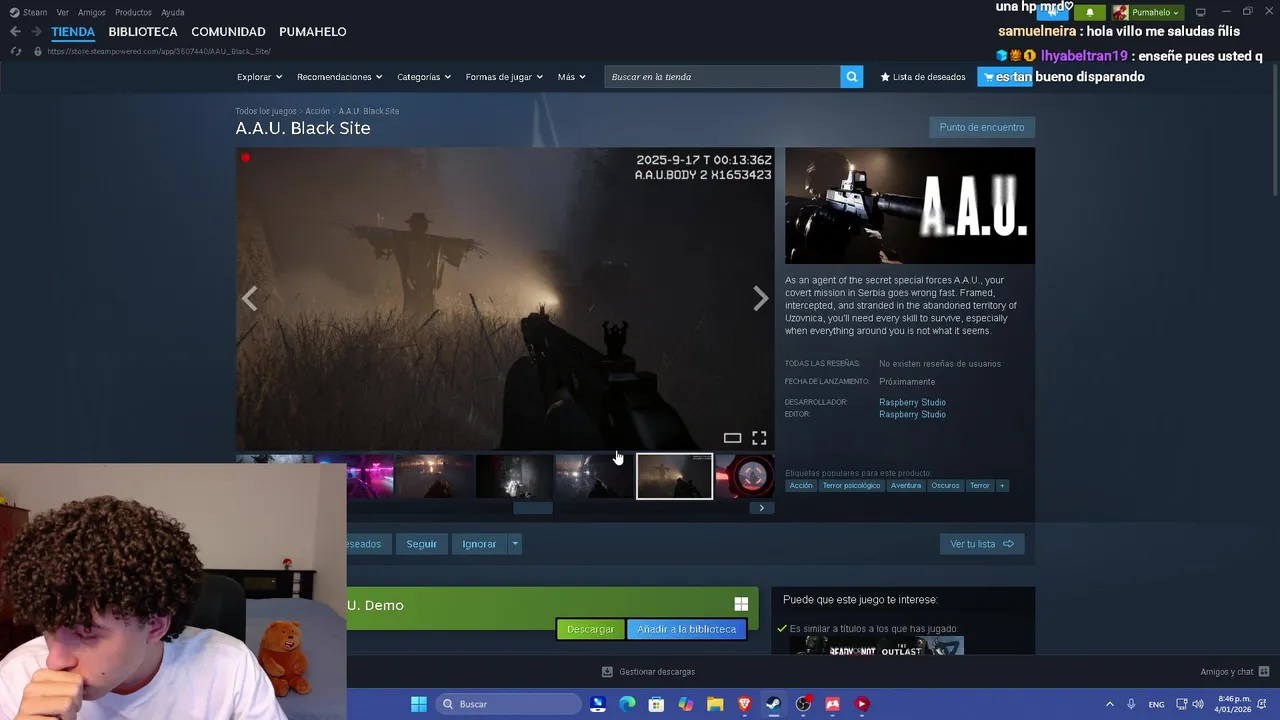This screenshot has width=1280, height=720.
Task: Switch to the BIBLIOTECA tab
Action: click(143, 32)
